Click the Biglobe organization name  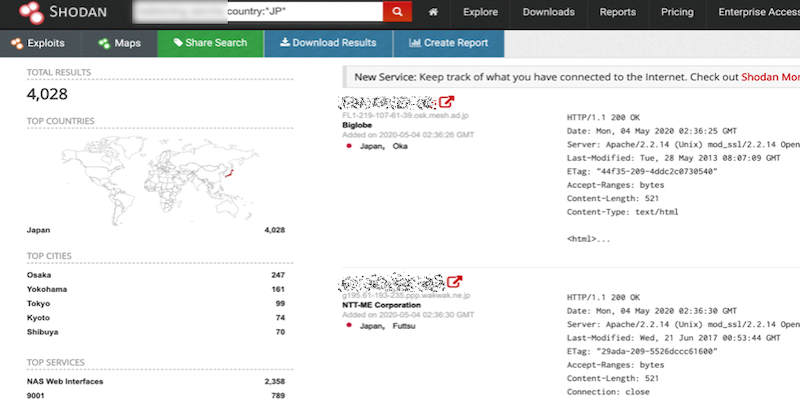[x=357, y=125]
